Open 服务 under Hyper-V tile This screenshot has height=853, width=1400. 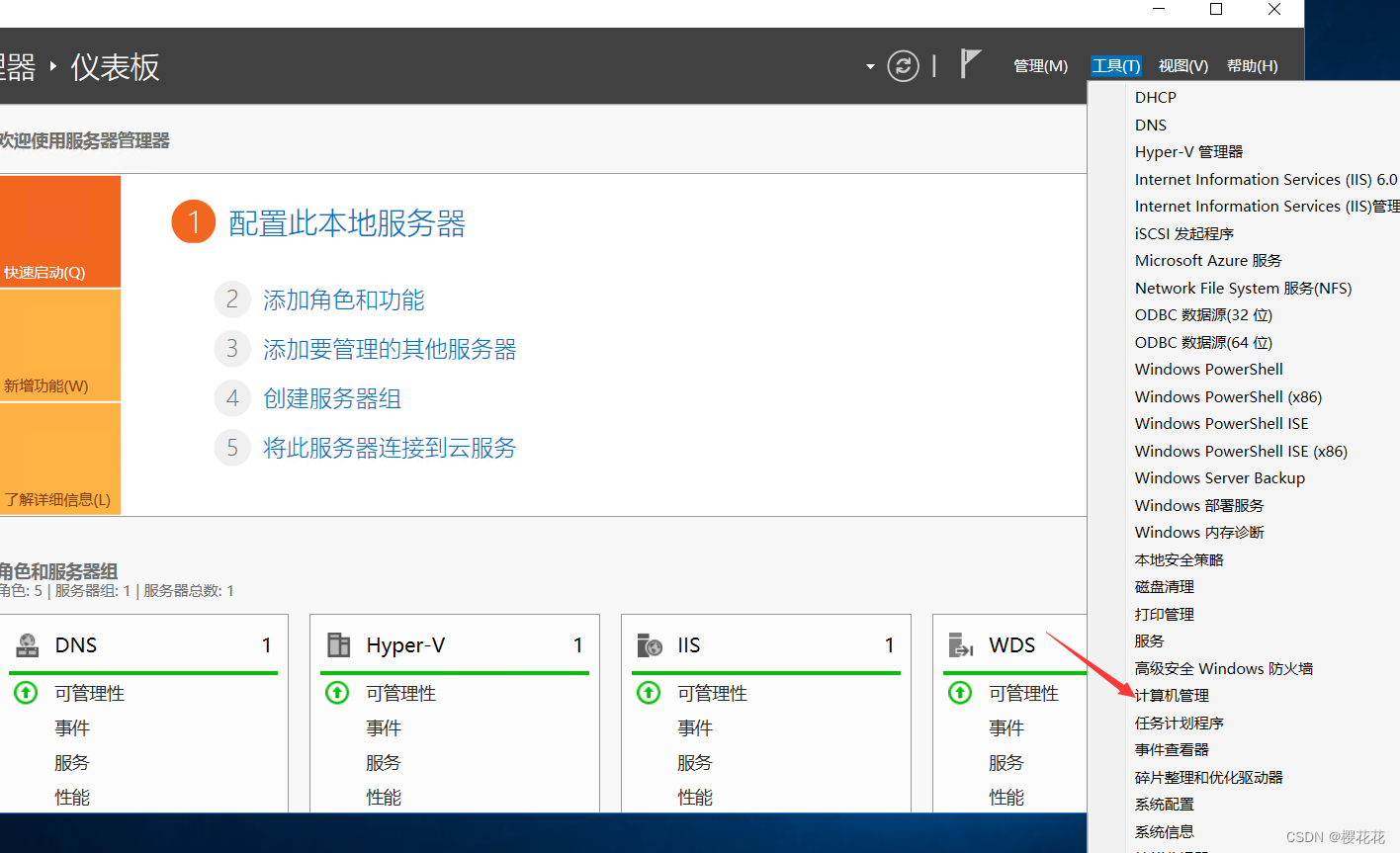(384, 763)
